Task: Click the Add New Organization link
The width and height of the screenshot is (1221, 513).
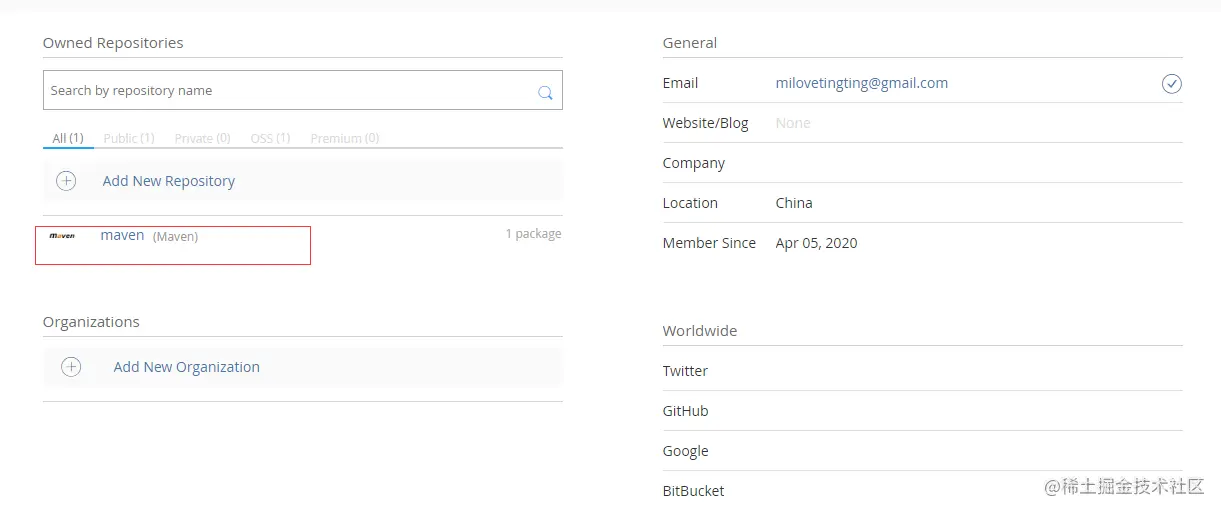Action: tap(187, 367)
